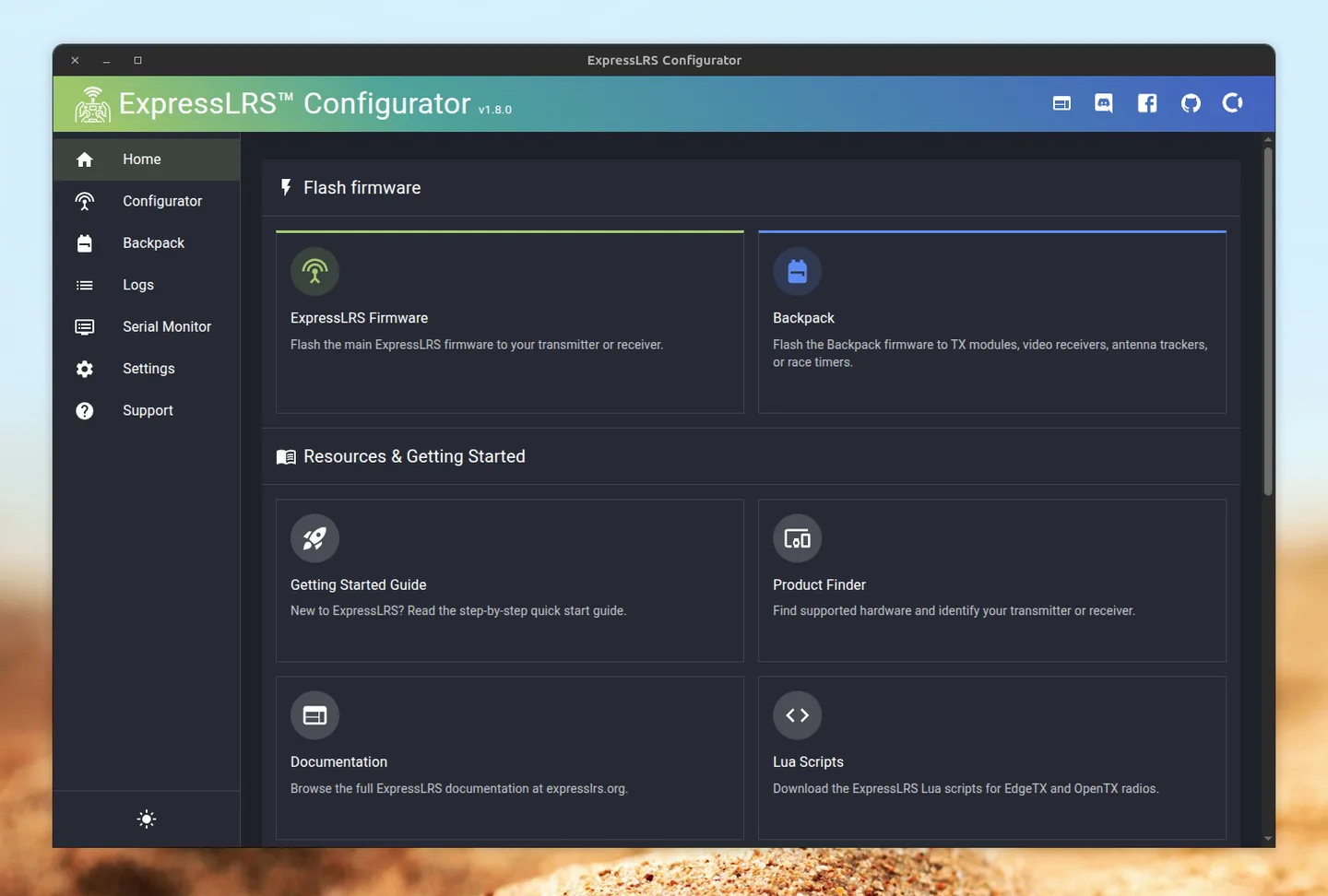
Task: Click the Product Finder devices icon
Action: pyautogui.click(x=798, y=538)
